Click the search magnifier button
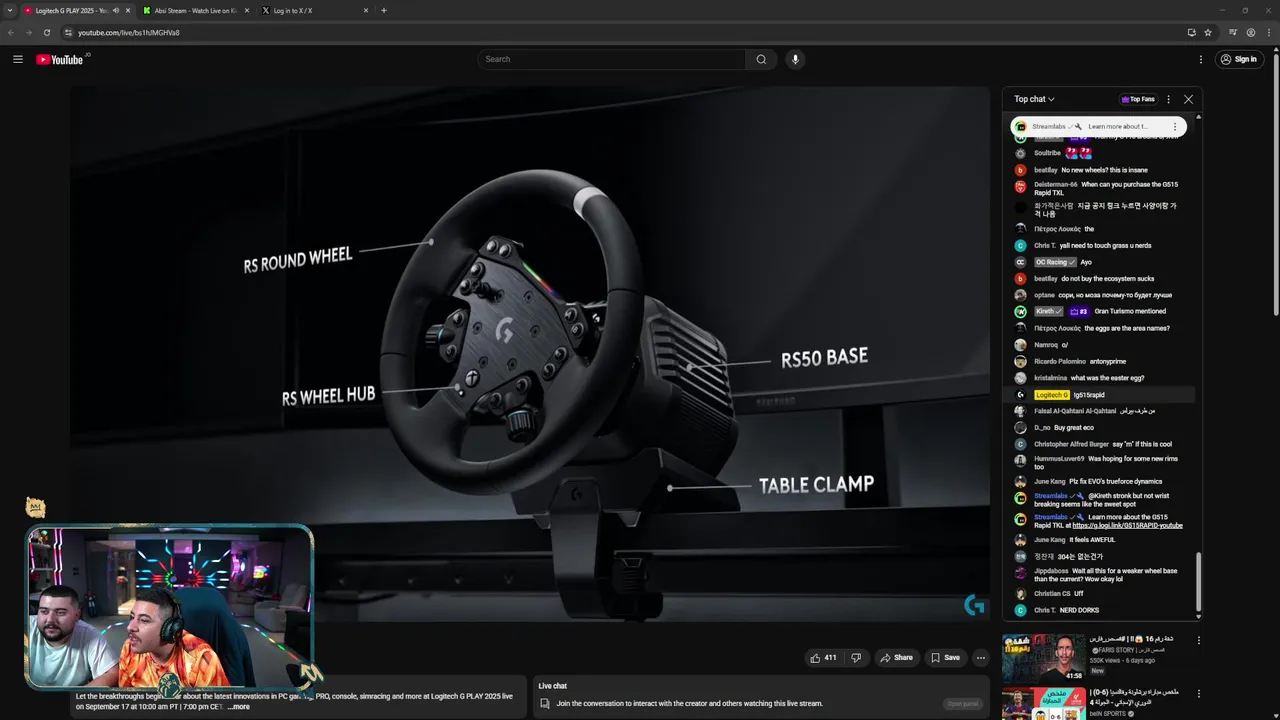The width and height of the screenshot is (1280, 720). click(761, 59)
